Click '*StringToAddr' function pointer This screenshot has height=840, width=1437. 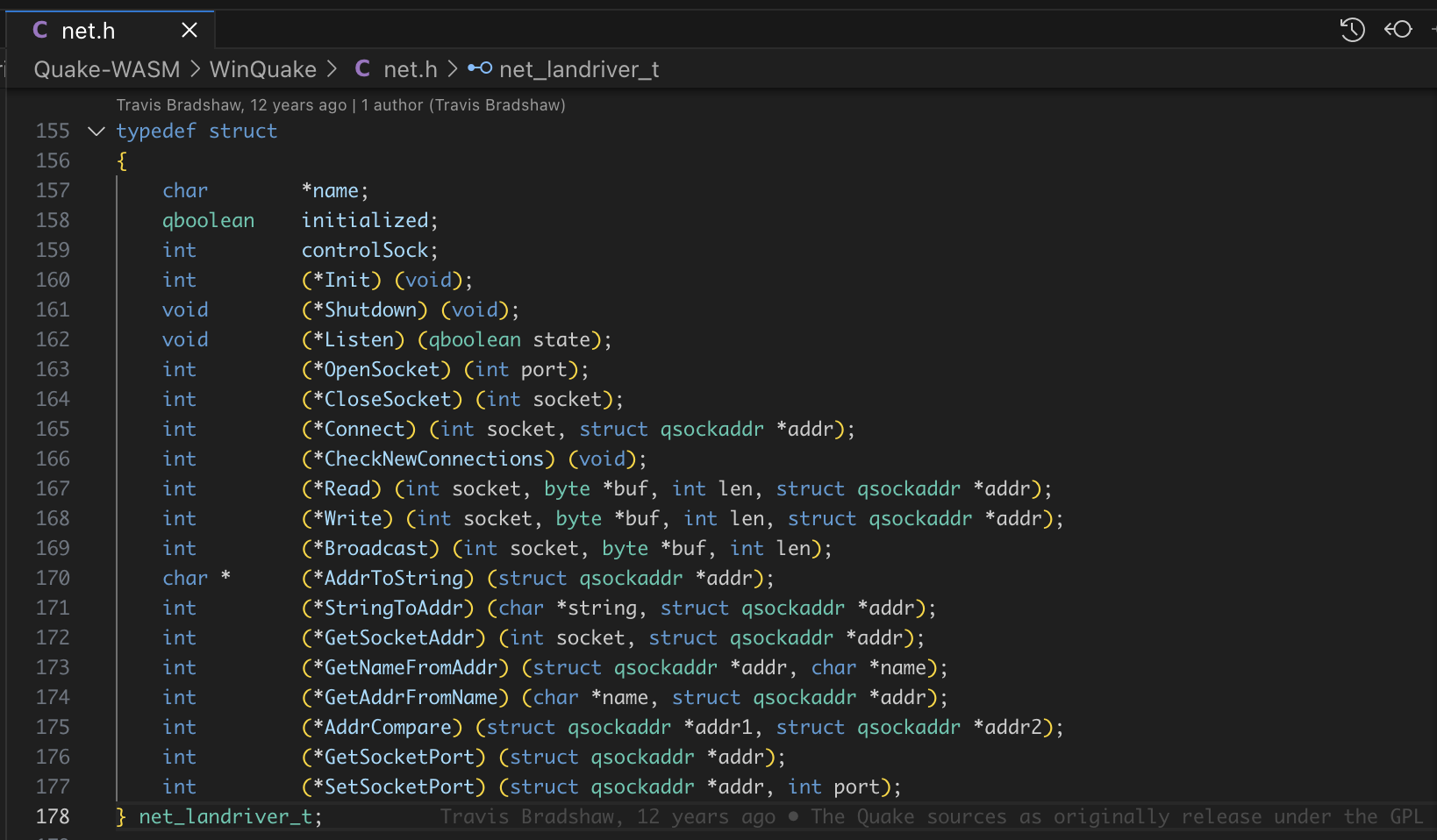coord(389,609)
